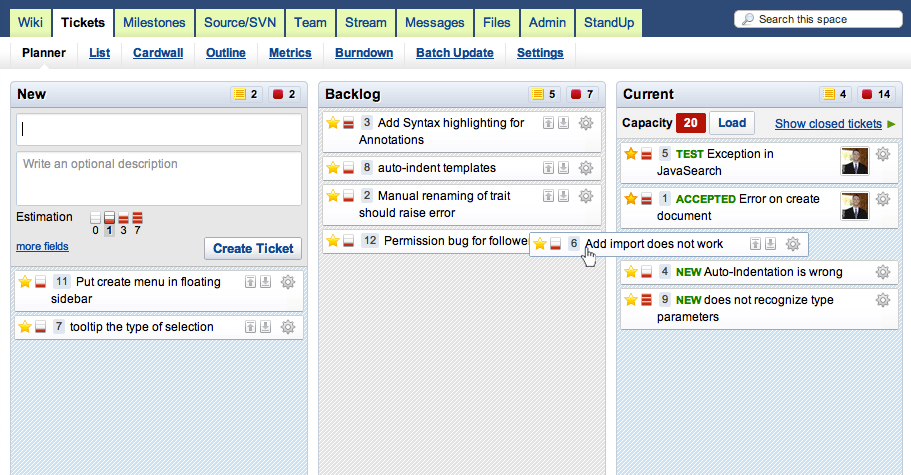The height and width of the screenshot is (475, 911).
Task: Toggle star on auto-indent templates ticket
Action: pos(333,168)
